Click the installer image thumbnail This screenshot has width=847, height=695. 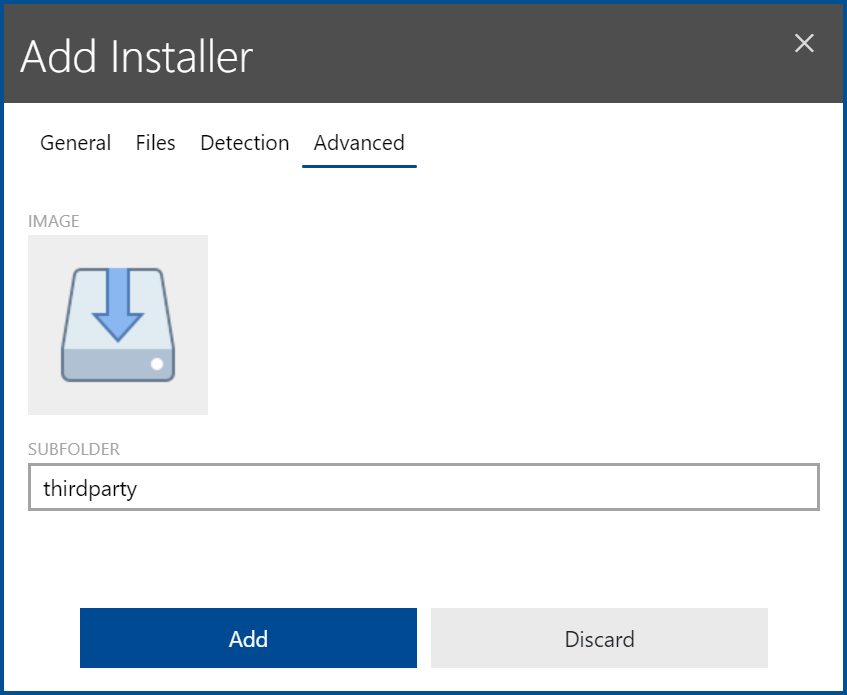[x=118, y=325]
